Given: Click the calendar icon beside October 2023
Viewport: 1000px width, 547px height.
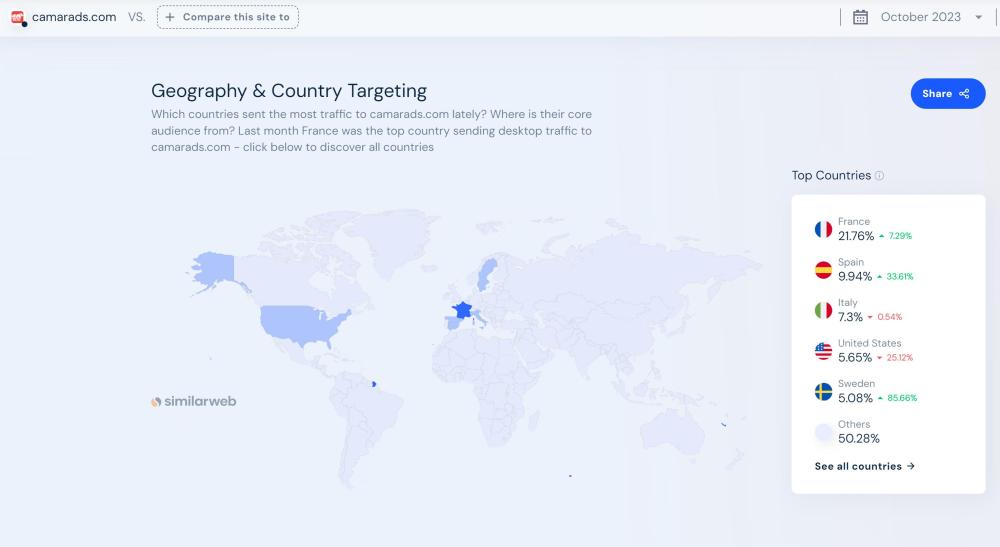Looking at the screenshot, I should [x=860, y=17].
